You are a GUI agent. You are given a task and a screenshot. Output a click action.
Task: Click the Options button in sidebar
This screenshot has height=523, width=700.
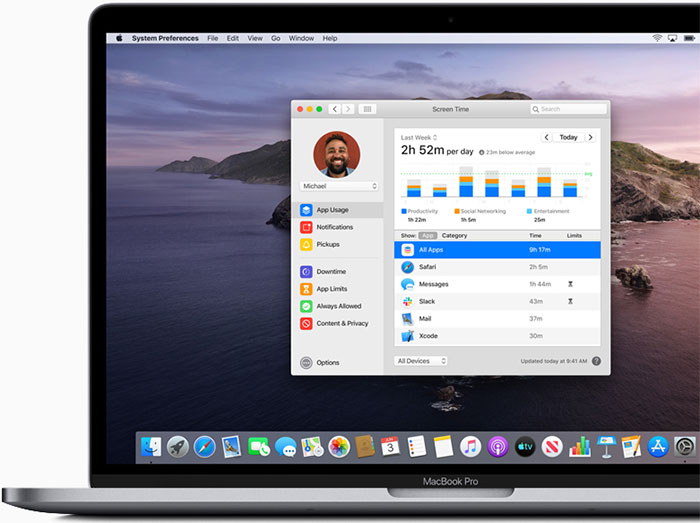point(320,362)
